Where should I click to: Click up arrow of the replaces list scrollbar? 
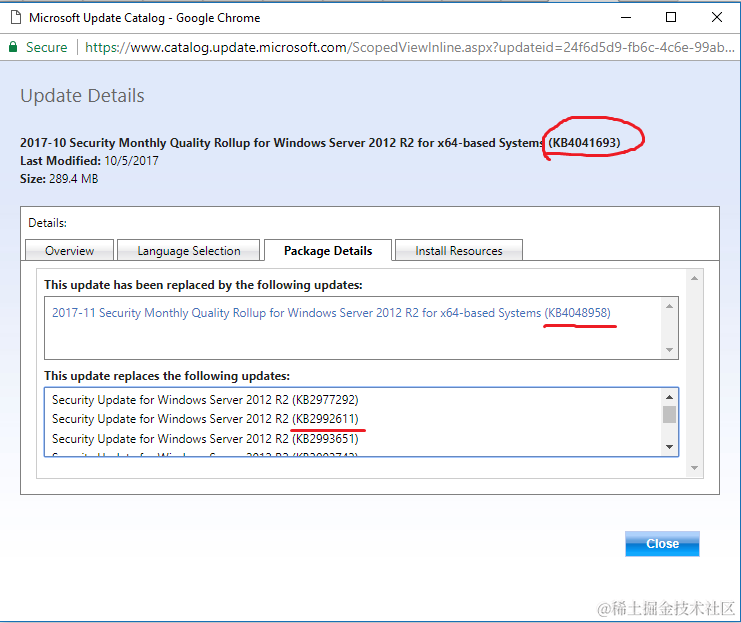click(669, 397)
